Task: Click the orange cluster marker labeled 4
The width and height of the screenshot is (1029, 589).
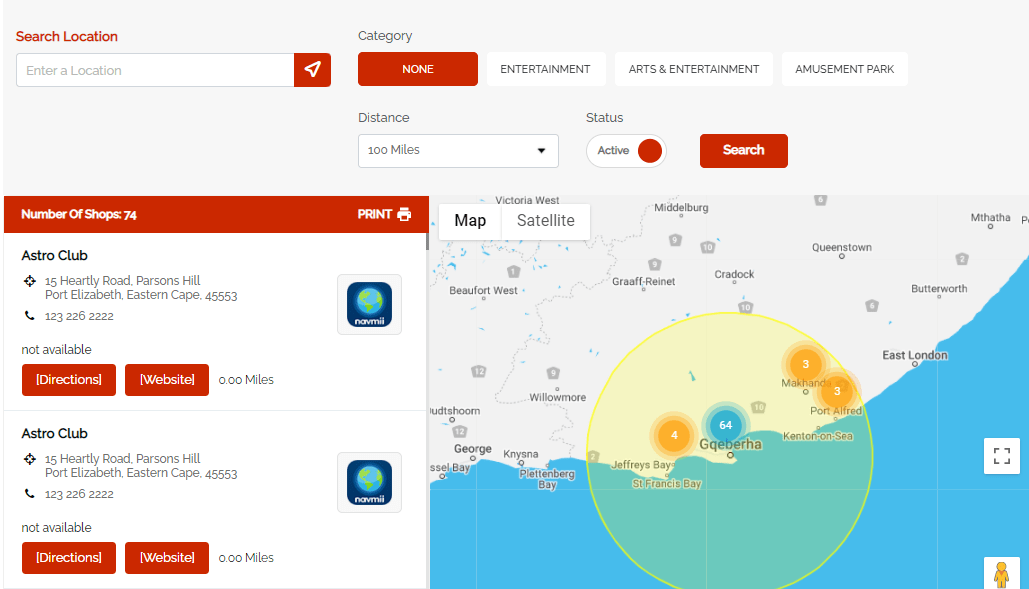Action: pyautogui.click(x=674, y=435)
